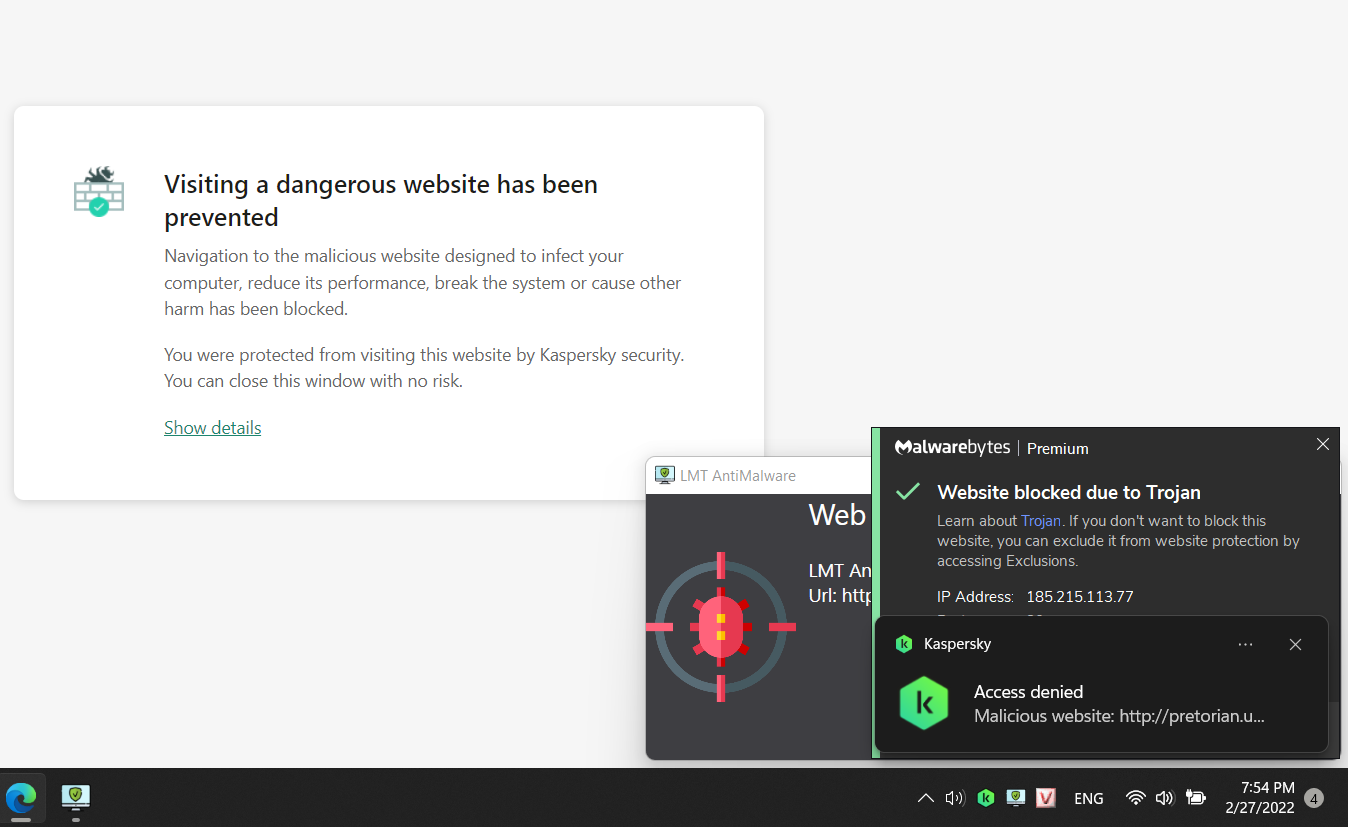Open LMT AntiMalware taskbar app icon
Viewport: 1348px width, 827px height.
pyautogui.click(x=76, y=797)
